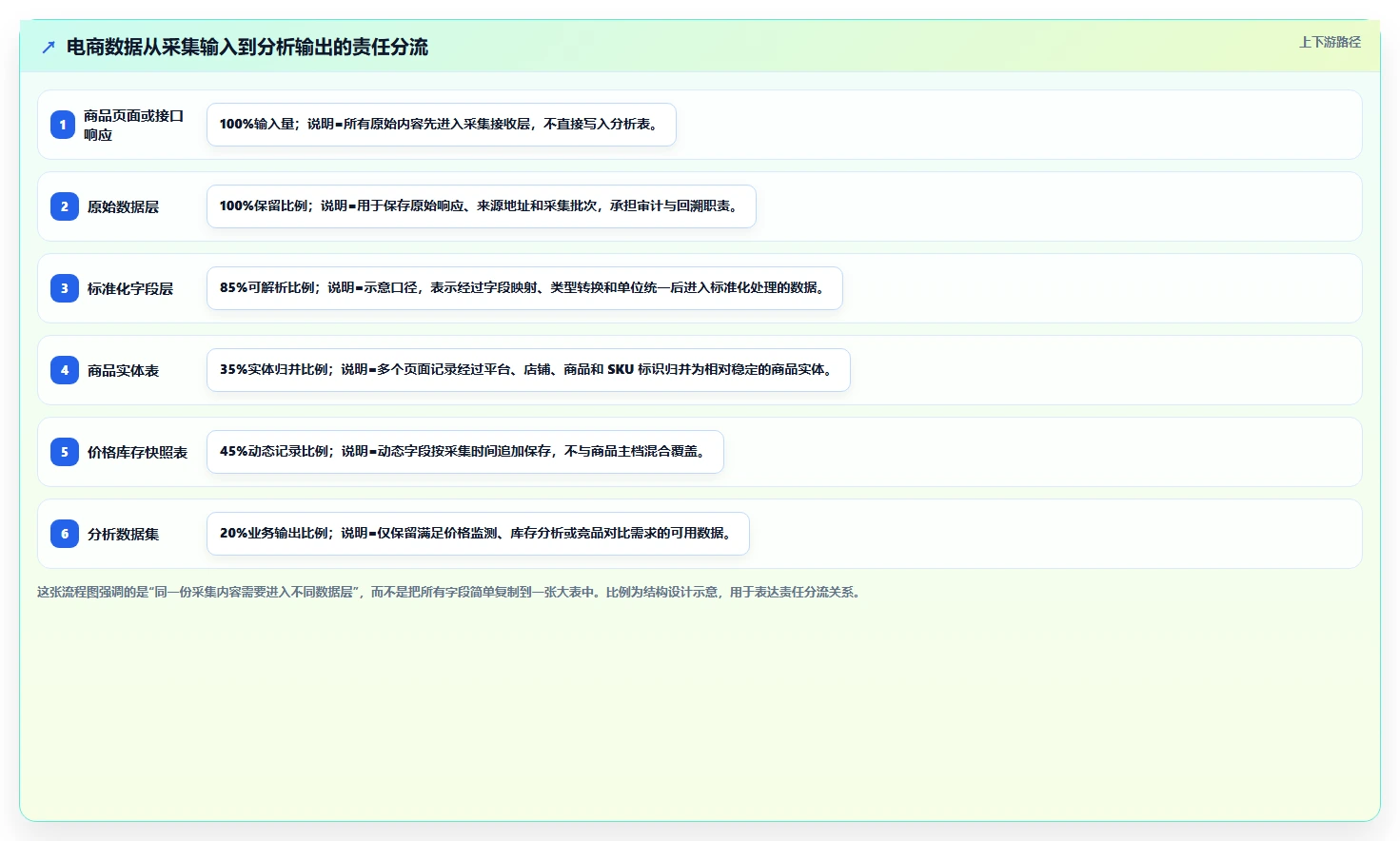Click step badge number 6
This screenshot has width=1400, height=841.
65,534
